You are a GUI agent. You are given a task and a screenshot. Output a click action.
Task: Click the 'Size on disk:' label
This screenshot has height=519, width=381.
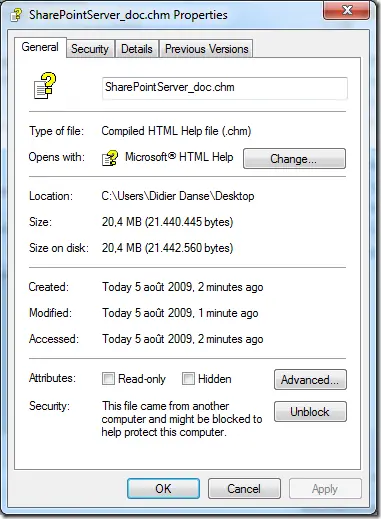59,248
